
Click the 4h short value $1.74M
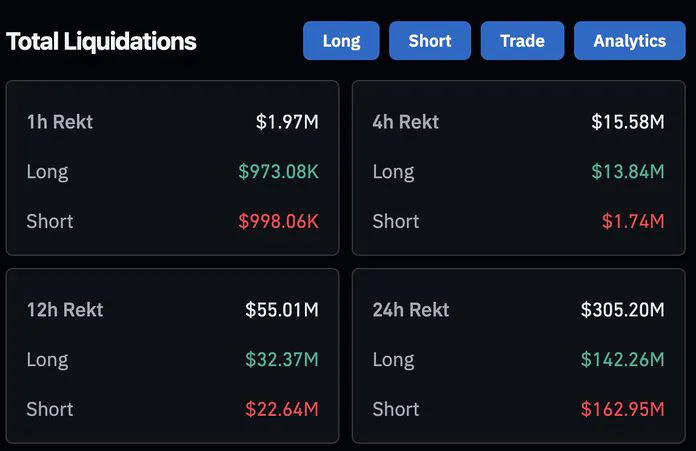point(633,222)
